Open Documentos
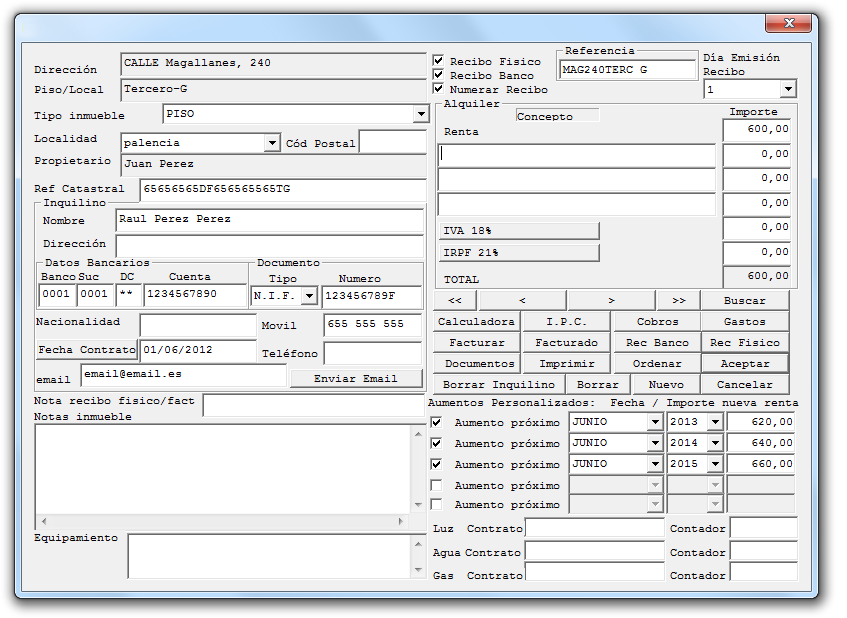The width and height of the screenshot is (847, 618). tap(476, 364)
